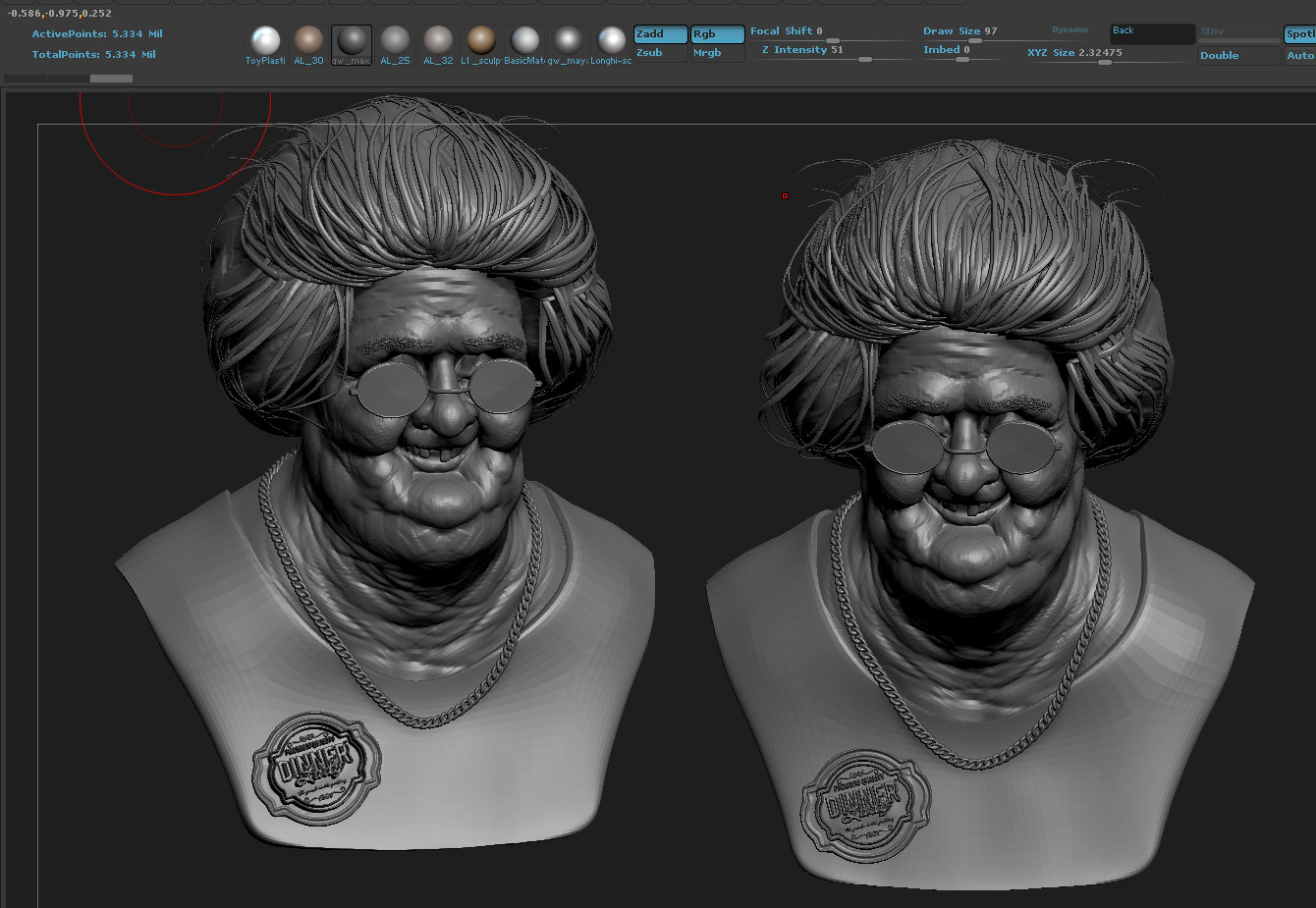Select the AL_32 material sphere

(x=438, y=45)
